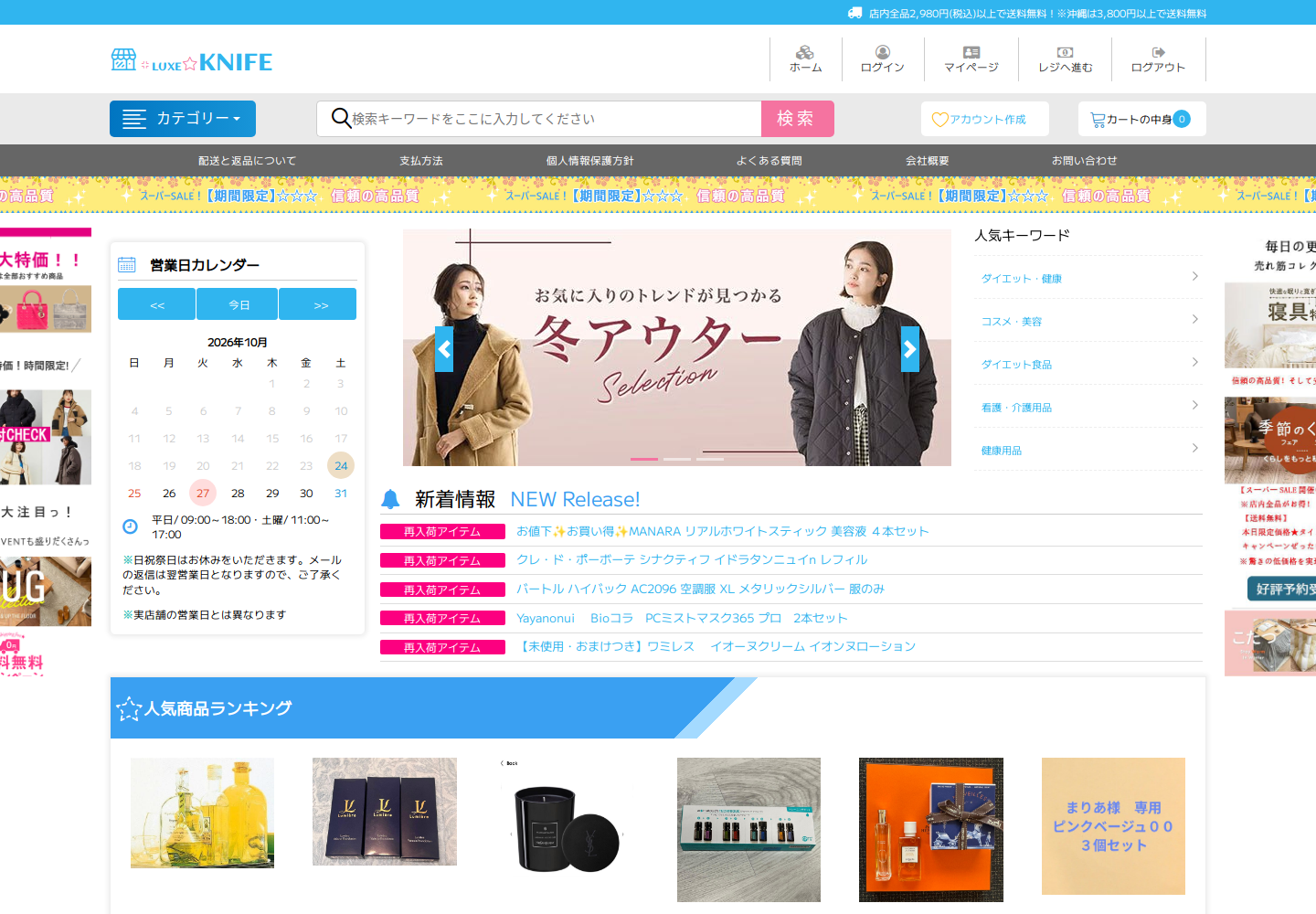
Task: Open the YSL black candle product thumbnail
Action: 566,830
